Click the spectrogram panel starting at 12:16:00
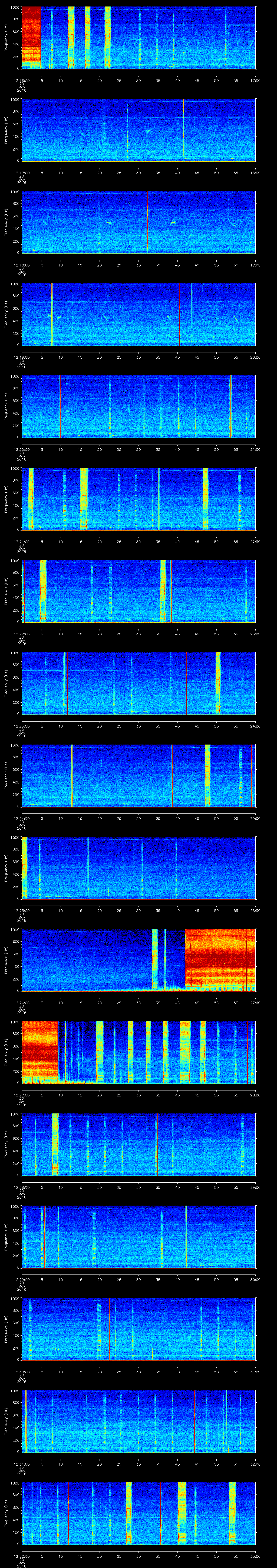 [x=139, y=38]
